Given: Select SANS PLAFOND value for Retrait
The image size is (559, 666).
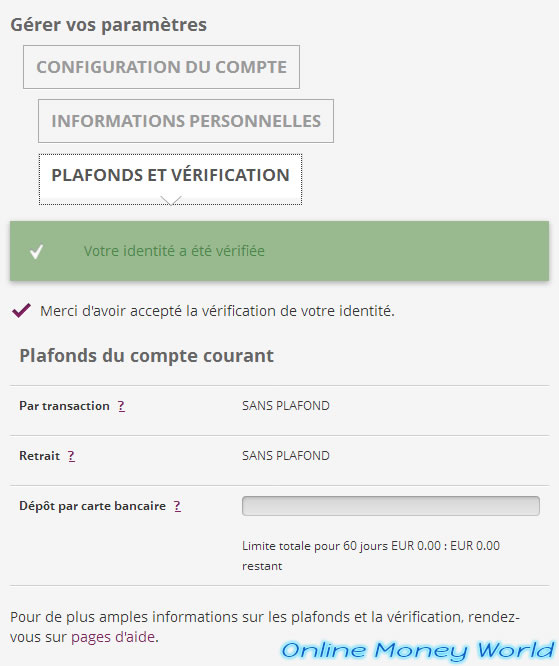Looking at the screenshot, I should (286, 456).
